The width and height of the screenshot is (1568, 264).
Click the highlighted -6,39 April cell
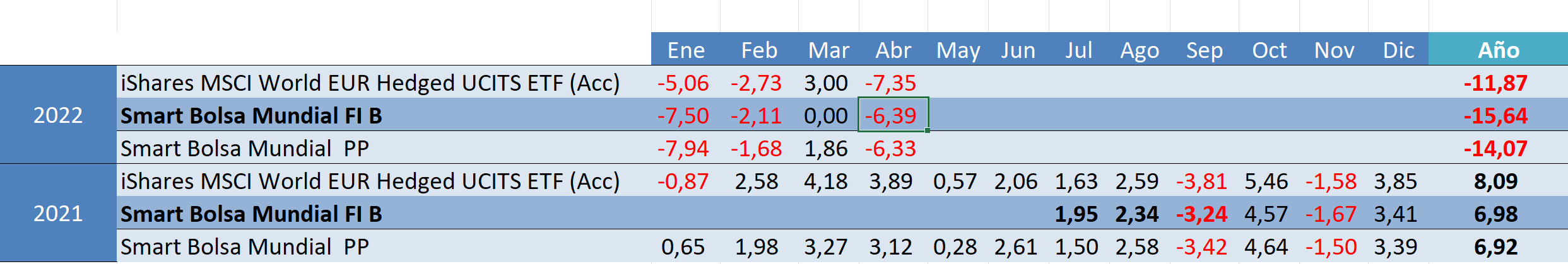[x=892, y=115]
